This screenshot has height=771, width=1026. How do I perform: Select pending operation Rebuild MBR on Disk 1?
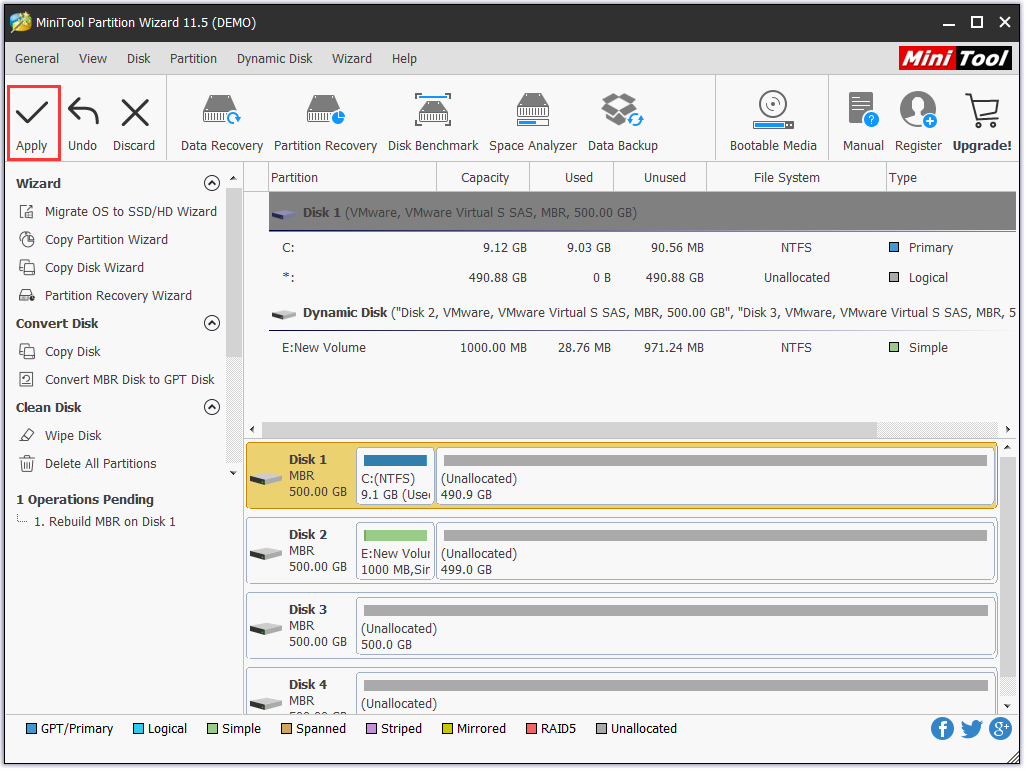point(105,522)
